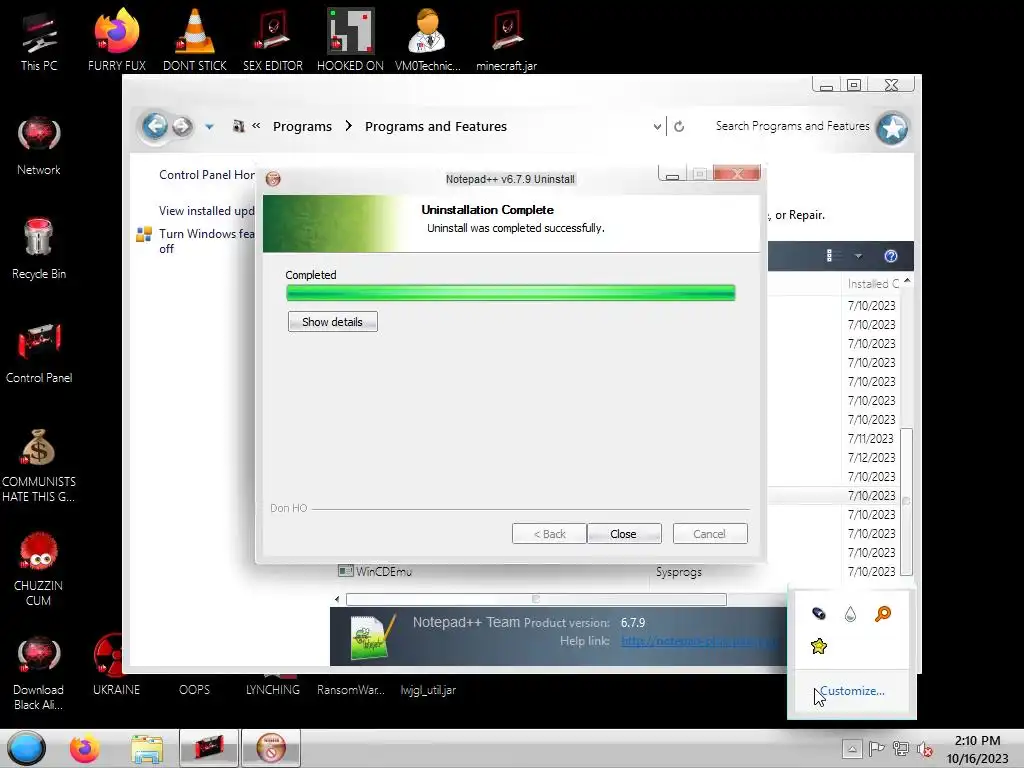This screenshot has width=1024, height=768.
Task: Open the Notepad++ help link
Action: [x=699, y=641]
